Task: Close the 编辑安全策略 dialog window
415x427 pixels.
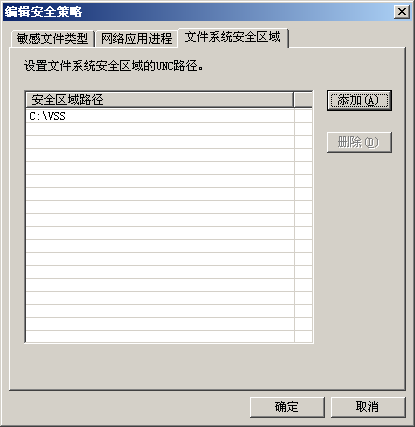Action: tap(402, 12)
